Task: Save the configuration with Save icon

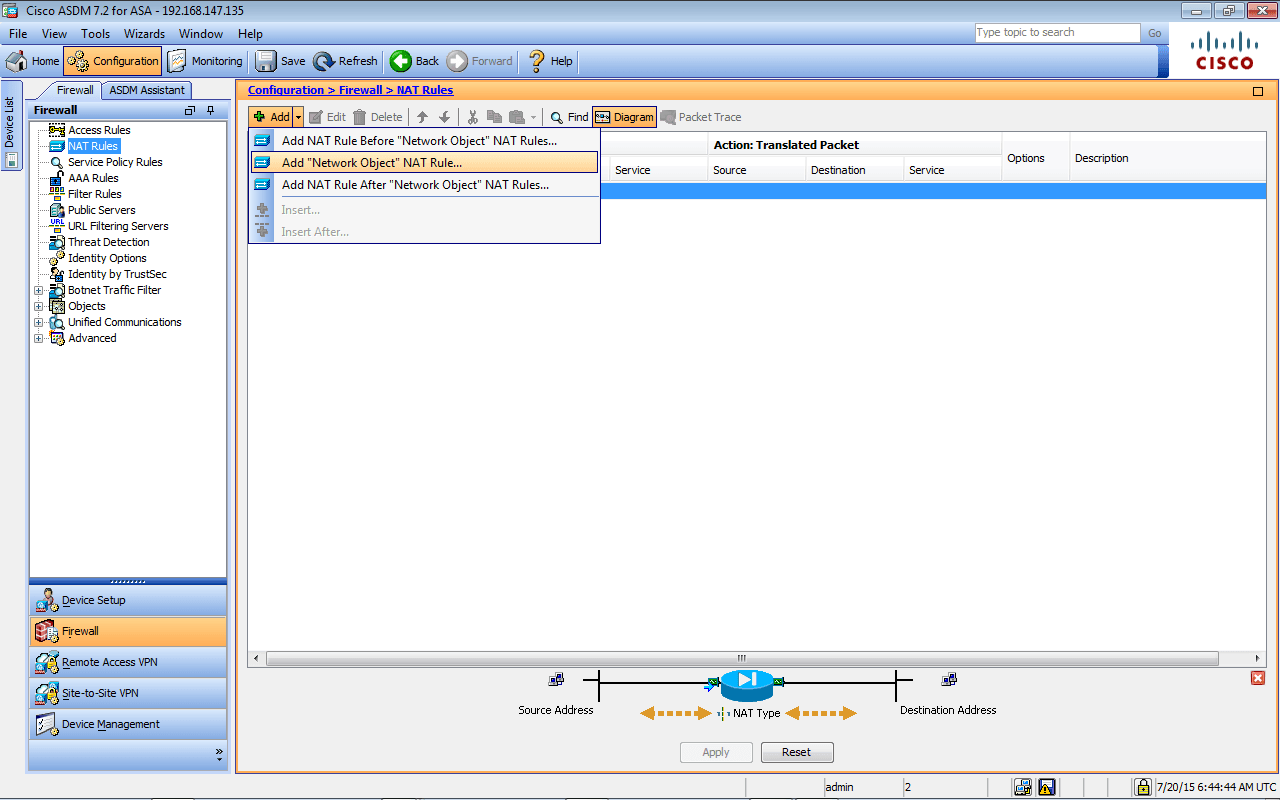Action: point(281,61)
